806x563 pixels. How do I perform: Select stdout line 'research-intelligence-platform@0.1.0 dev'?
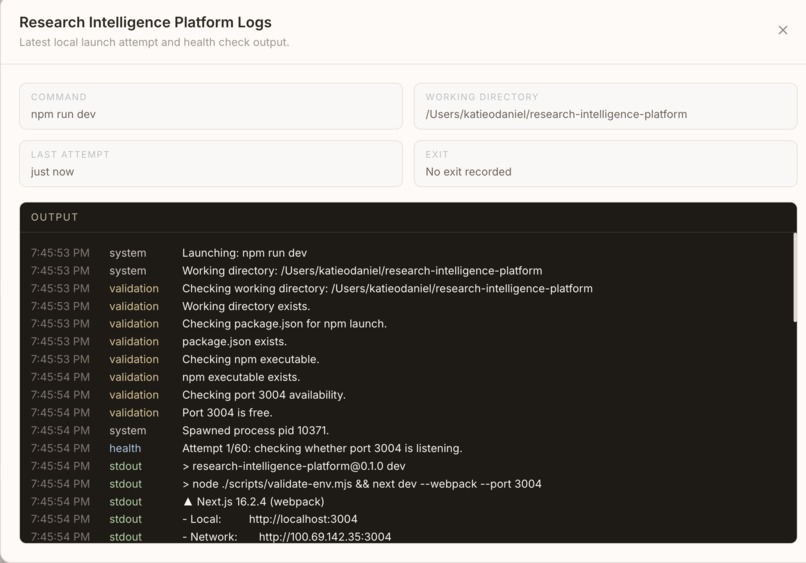click(294, 466)
